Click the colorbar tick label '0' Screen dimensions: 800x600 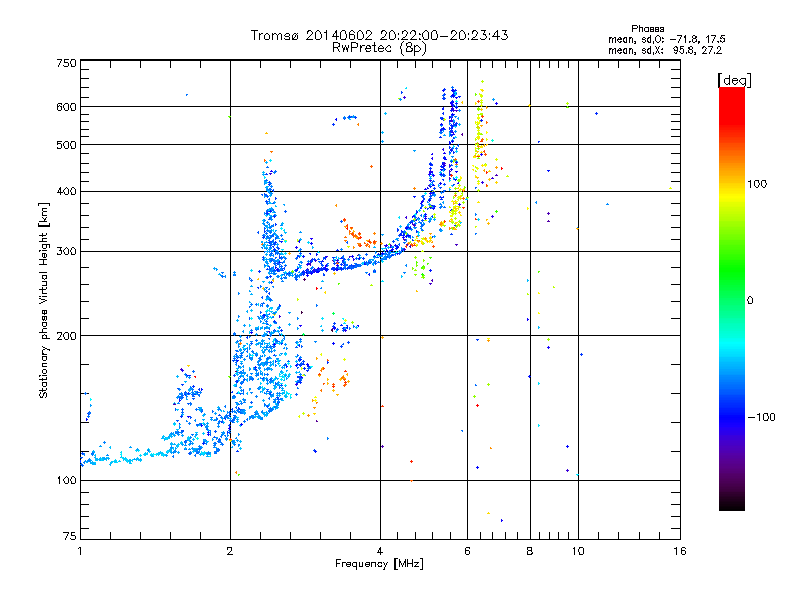click(750, 300)
